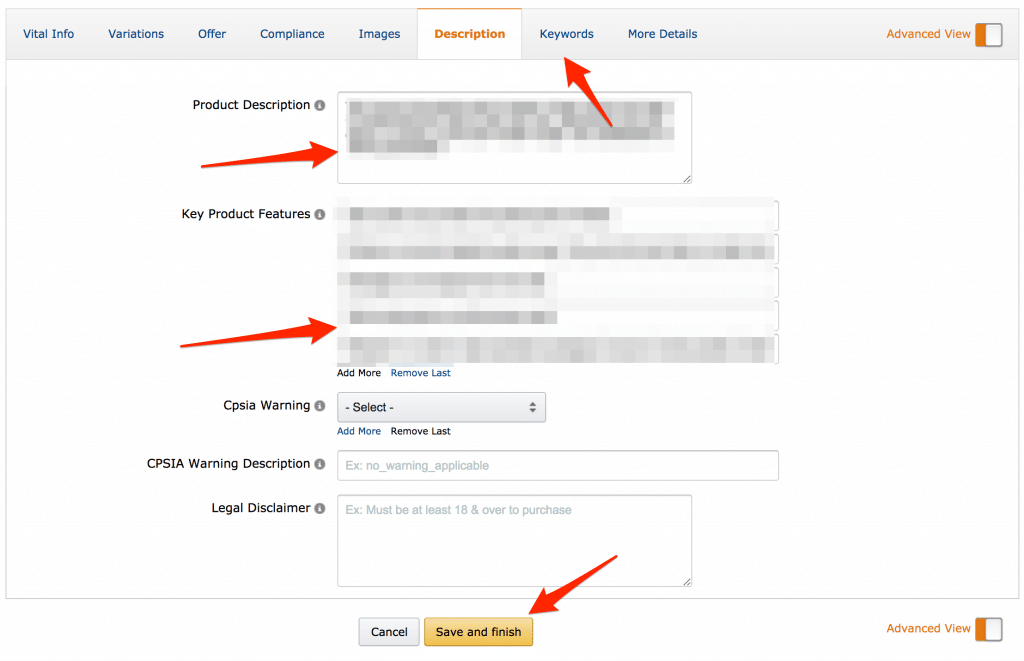Switch to the Keywords tab

(x=566, y=34)
